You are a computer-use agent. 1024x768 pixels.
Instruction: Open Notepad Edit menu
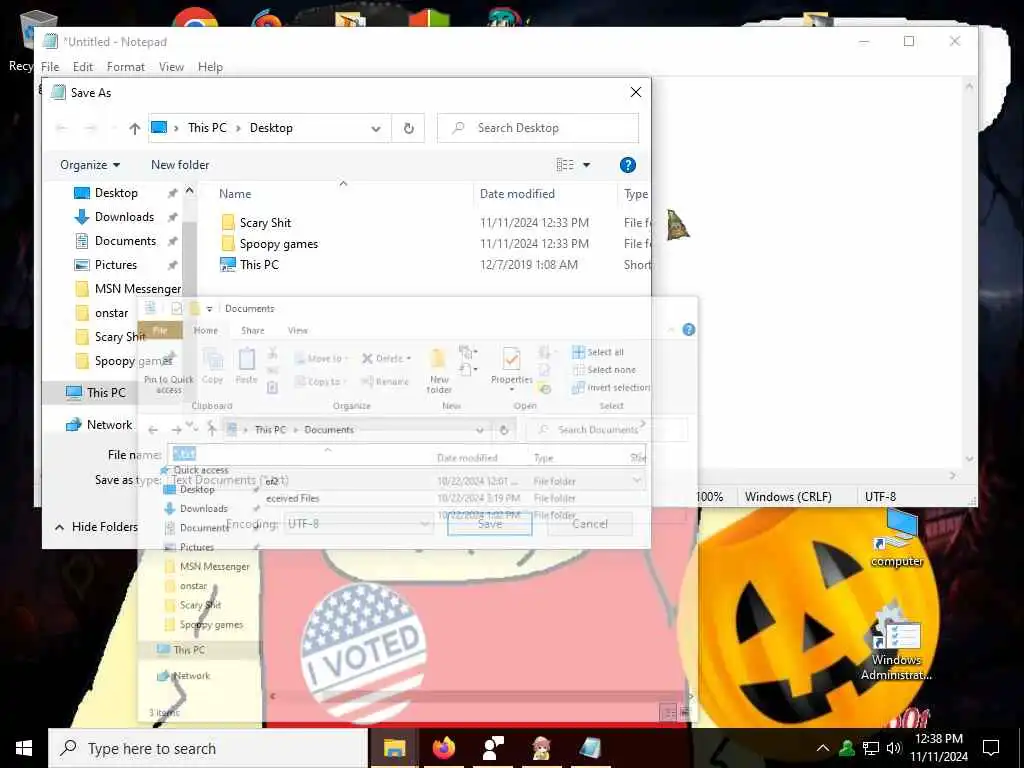pyautogui.click(x=83, y=67)
